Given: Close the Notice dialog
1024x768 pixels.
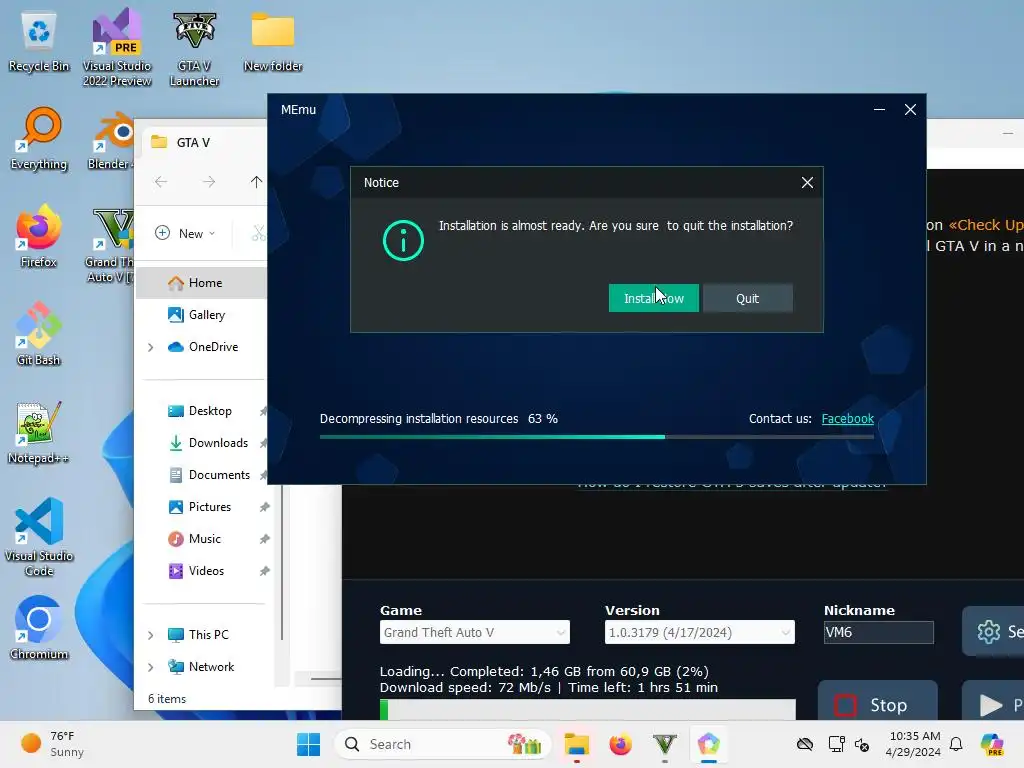Looking at the screenshot, I should (x=807, y=183).
